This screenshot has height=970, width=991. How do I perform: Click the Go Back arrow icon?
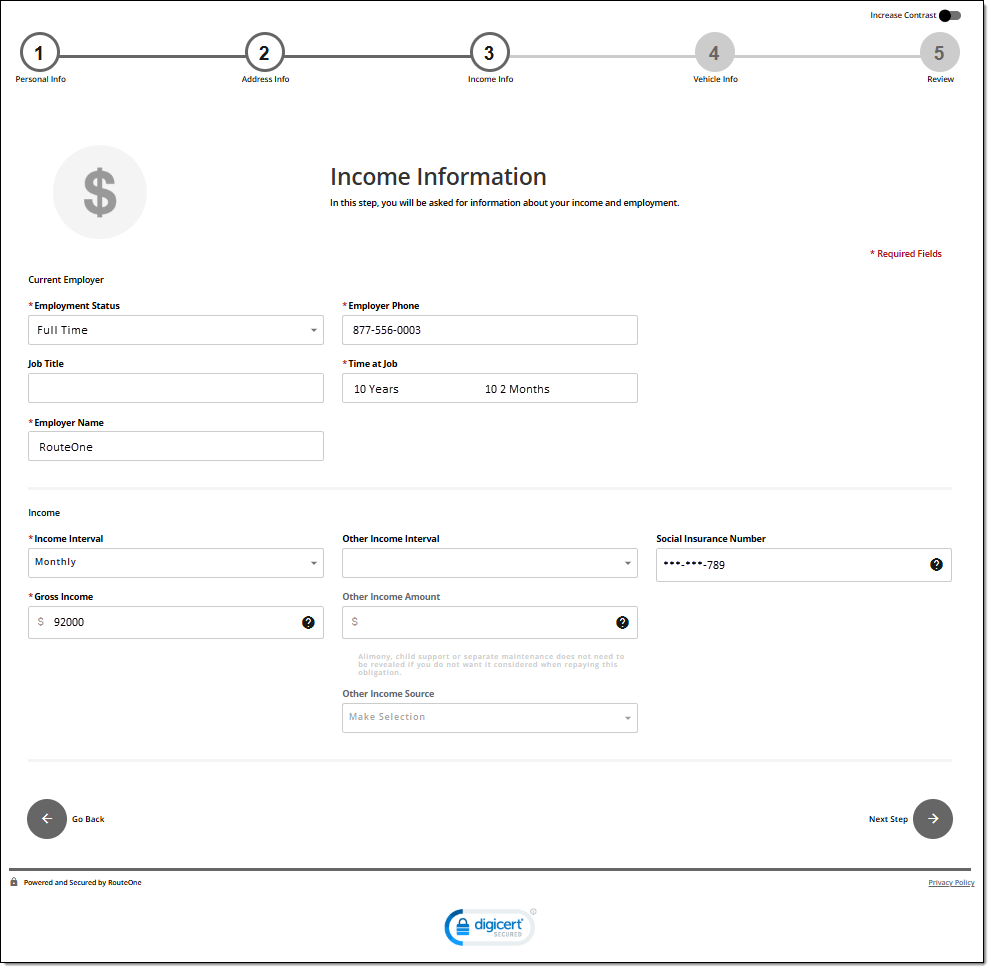(x=47, y=819)
